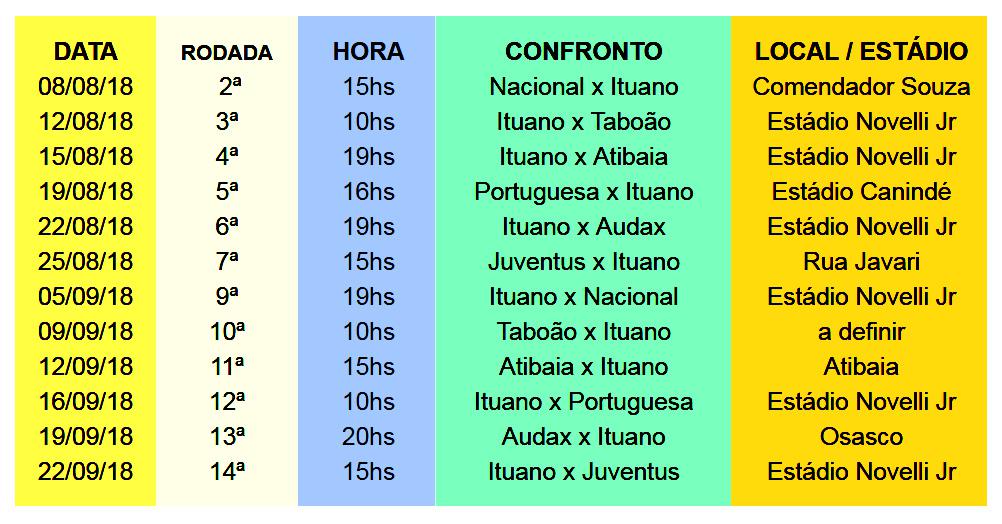Select the 20hs time cell
The height and width of the screenshot is (524, 1002).
(x=368, y=436)
